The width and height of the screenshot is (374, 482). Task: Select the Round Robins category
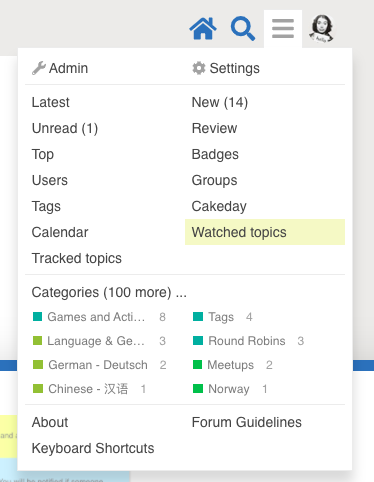(248, 341)
